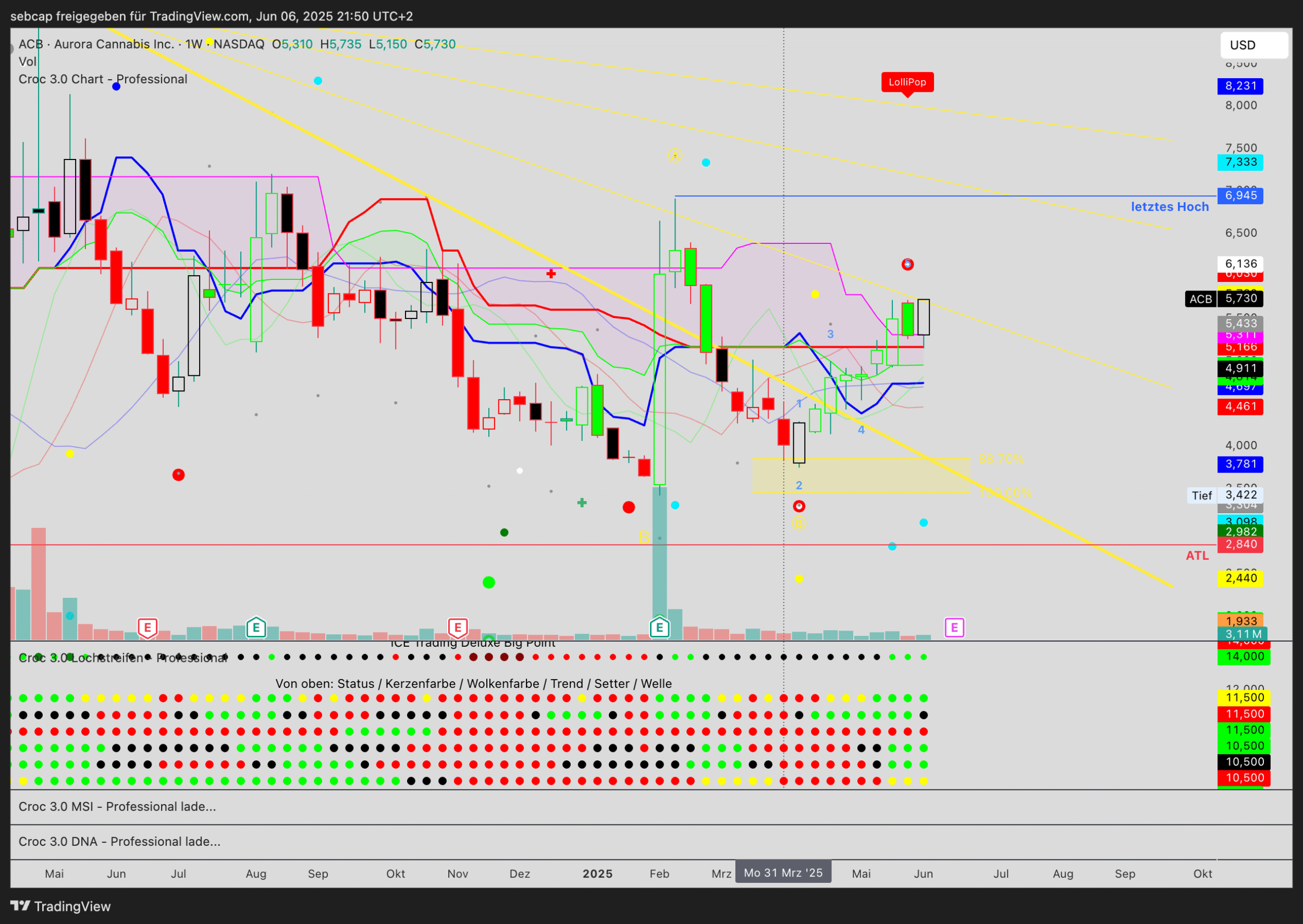The height and width of the screenshot is (924, 1303).
Task: Select the Croc 3.0 DNA Professional pane title
Action: pos(119,841)
